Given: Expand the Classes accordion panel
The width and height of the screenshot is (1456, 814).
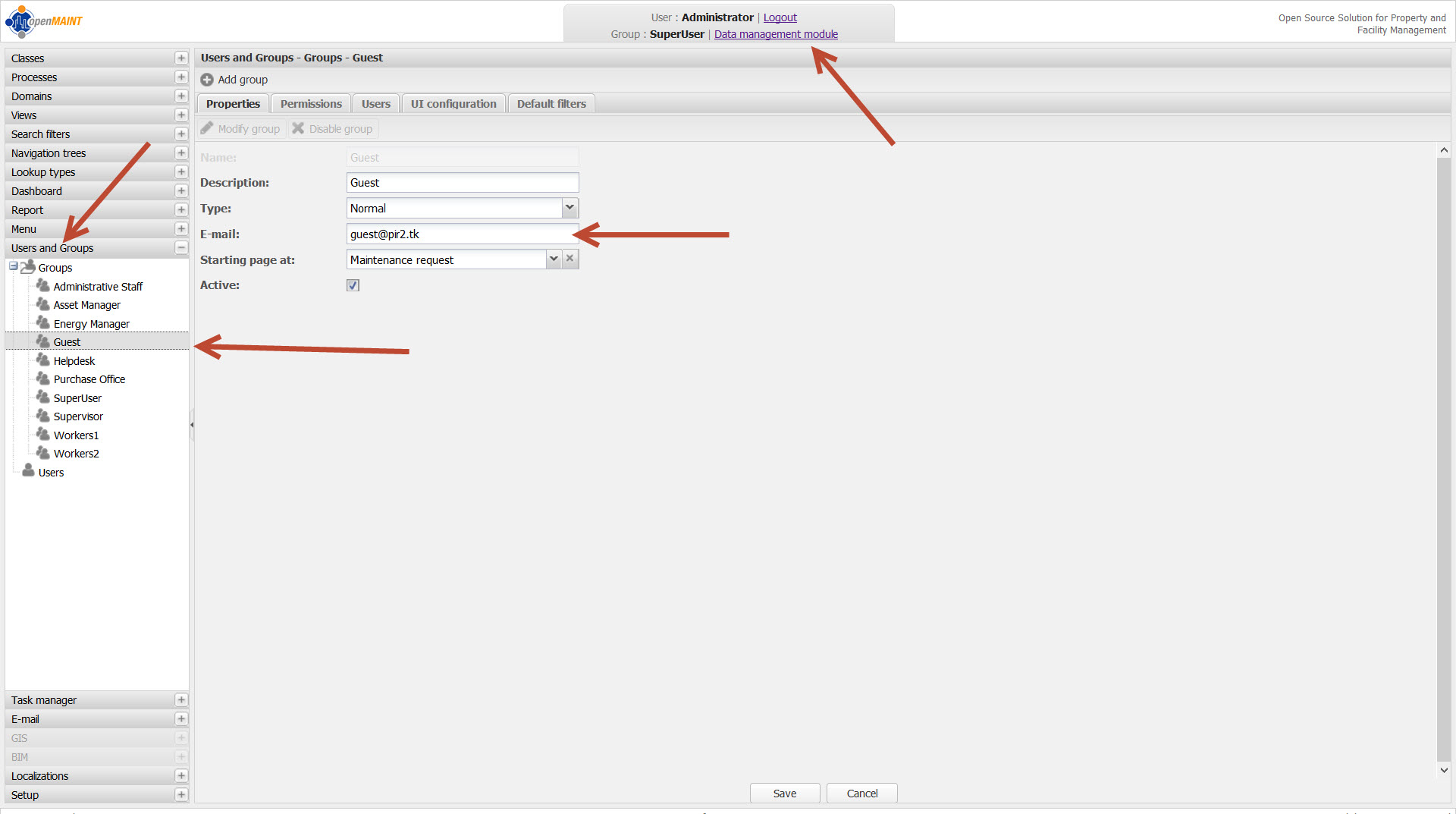Looking at the screenshot, I should click(181, 58).
